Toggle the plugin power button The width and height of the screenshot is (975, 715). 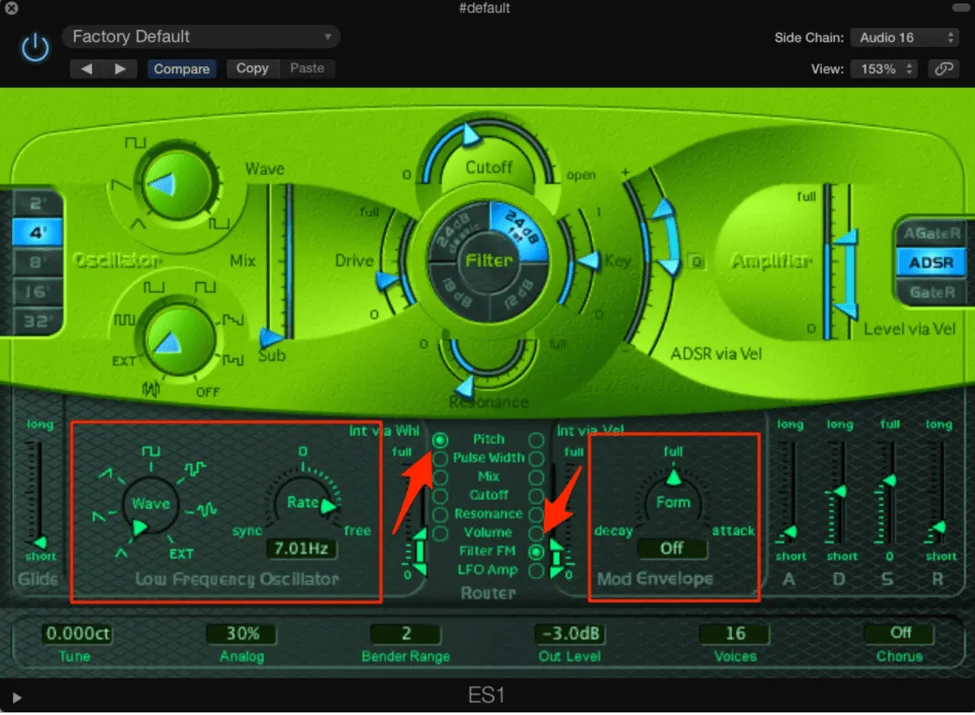pos(35,48)
